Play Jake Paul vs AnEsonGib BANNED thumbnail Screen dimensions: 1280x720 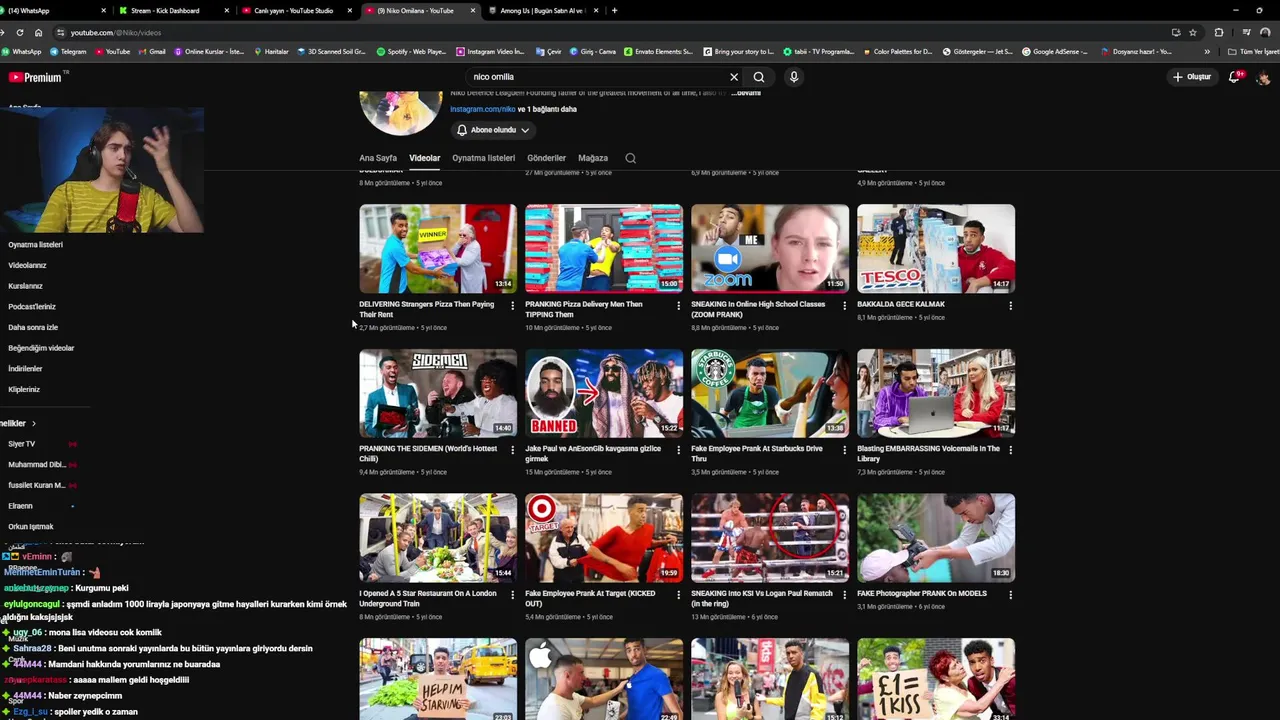pos(604,393)
